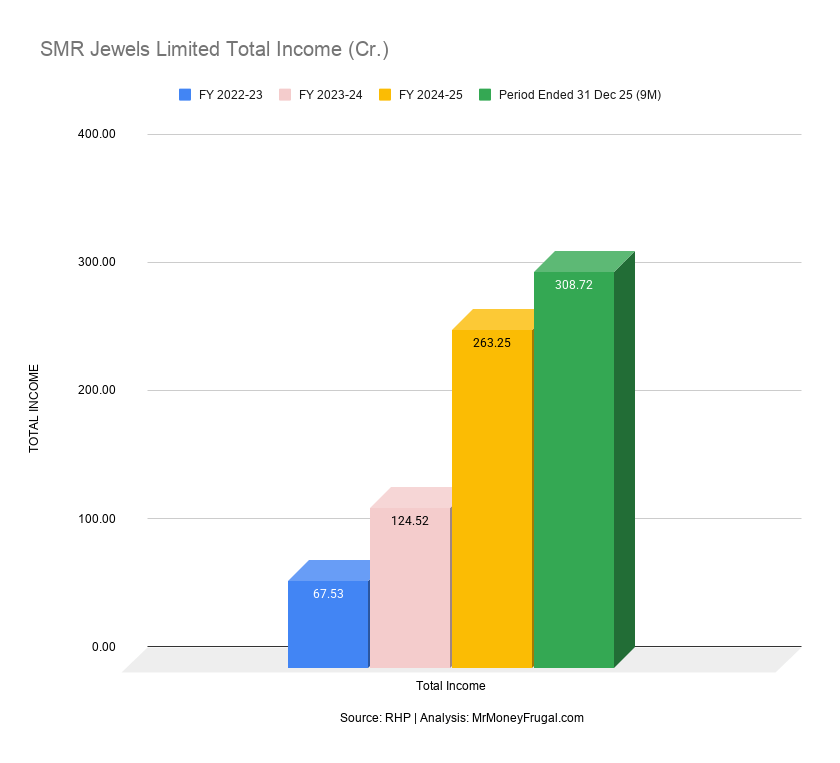This screenshot has height=763, width=840.
Task: Select the Period Ended 31 Dec 25 (9M) label
Action: [x=580, y=95]
